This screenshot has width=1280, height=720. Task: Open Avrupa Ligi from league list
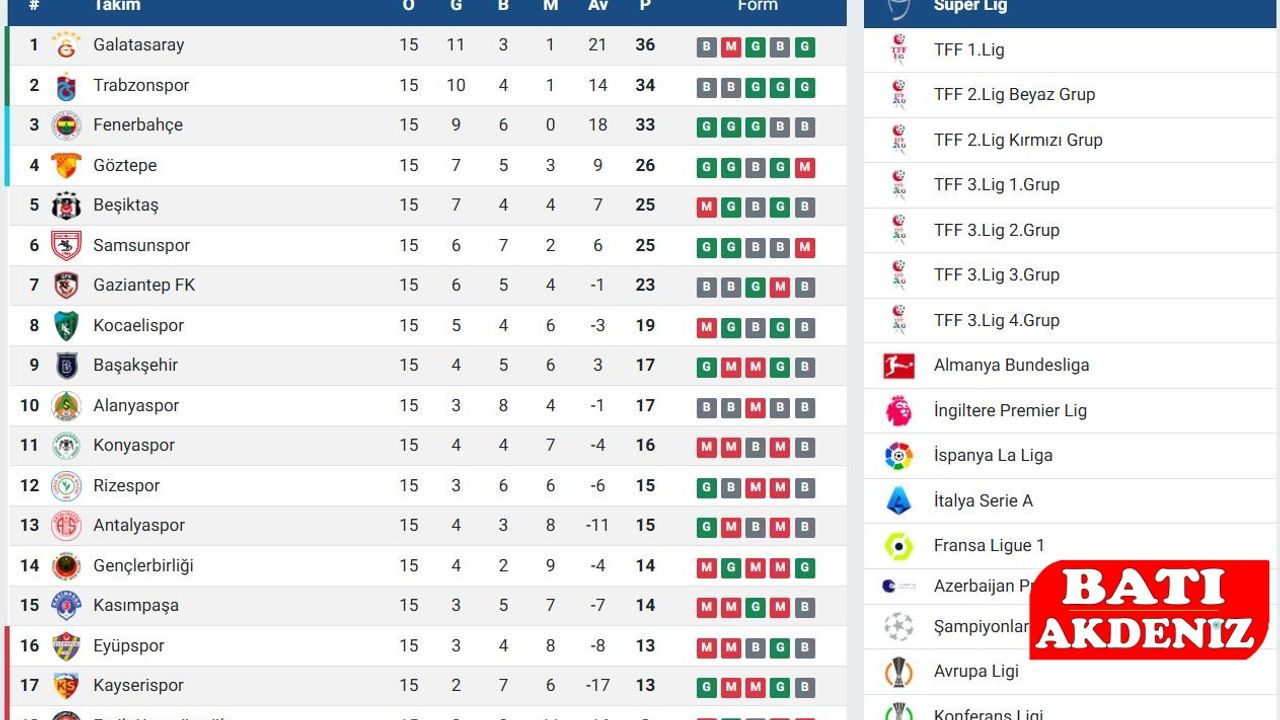(976, 671)
